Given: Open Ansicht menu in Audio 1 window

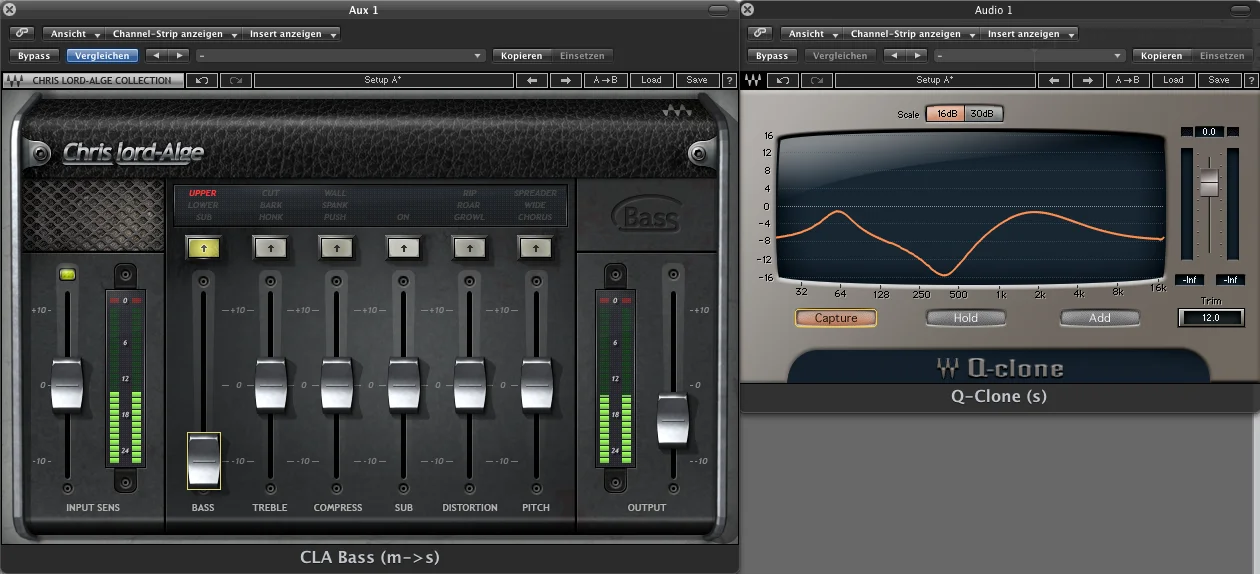Looking at the screenshot, I should click(813, 33).
